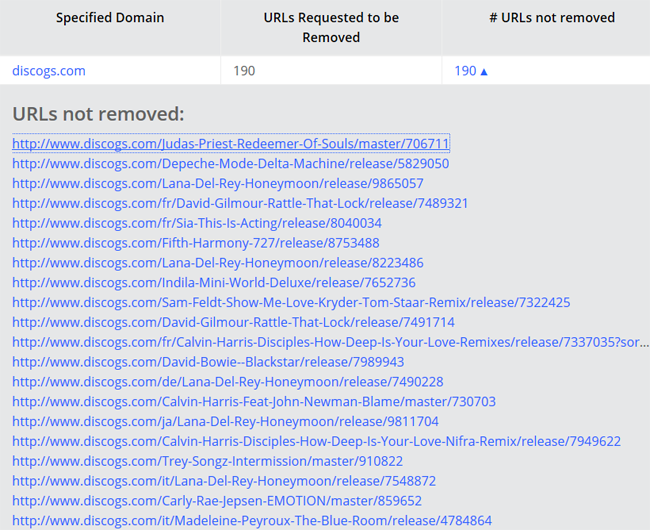Image resolution: width=650 pixels, height=530 pixels.
Task: Open the Judas-Priest-Redeemer-Of-Souls master link
Action: pyautogui.click(x=231, y=143)
